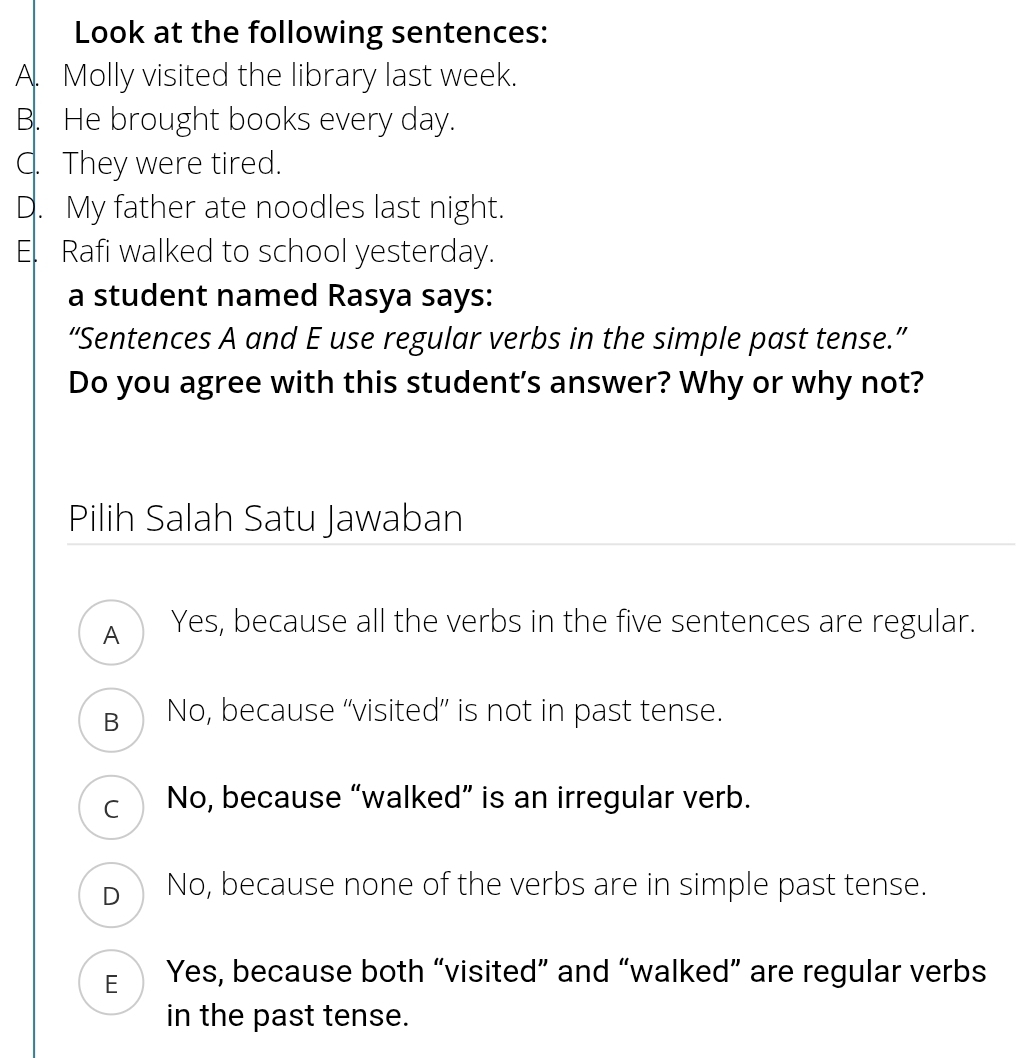This screenshot has height=1058, width=1035.
Task: Mark option E radio circle
Action: click(x=111, y=983)
